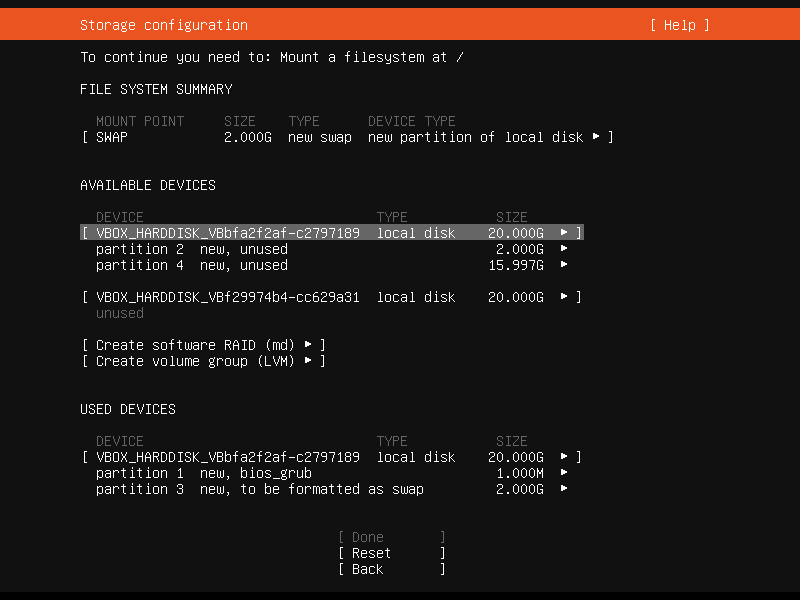The width and height of the screenshot is (800, 600).
Task: Click 2.000G size in filesystem summary
Action: pyautogui.click(x=247, y=137)
